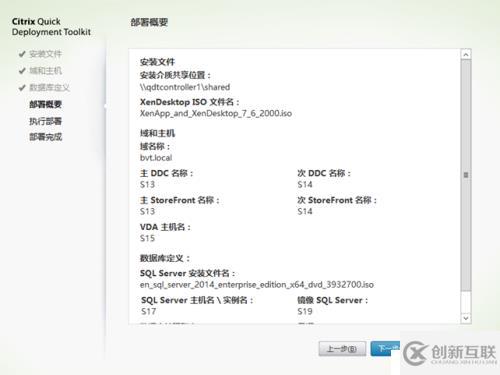
Task: Click the Citrix Quick Deployment Toolkit title
Action: (x=51, y=27)
